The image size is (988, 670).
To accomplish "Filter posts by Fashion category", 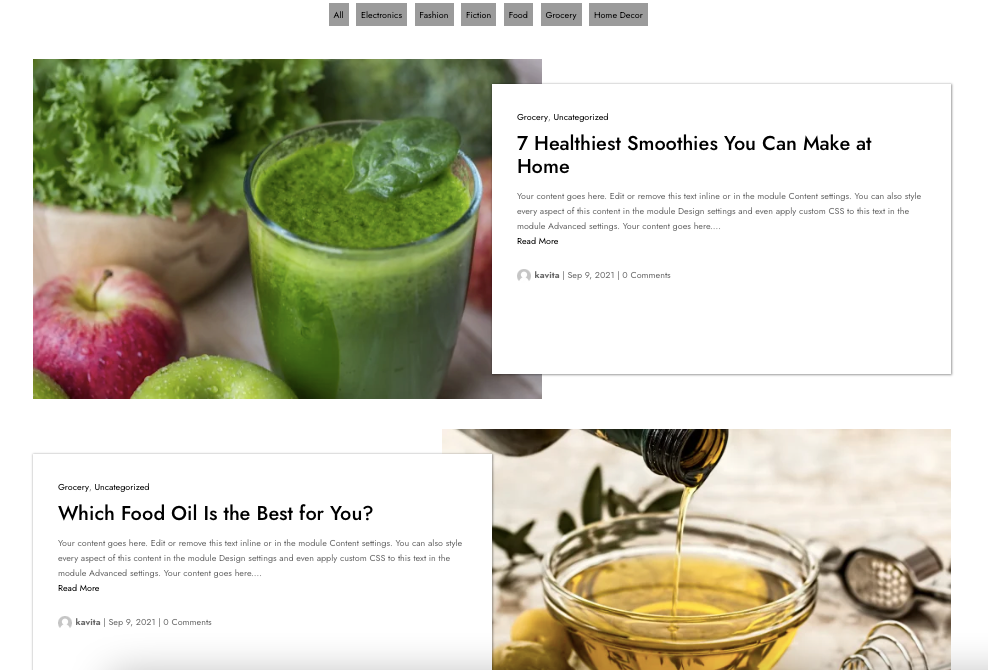I will pyautogui.click(x=434, y=15).
